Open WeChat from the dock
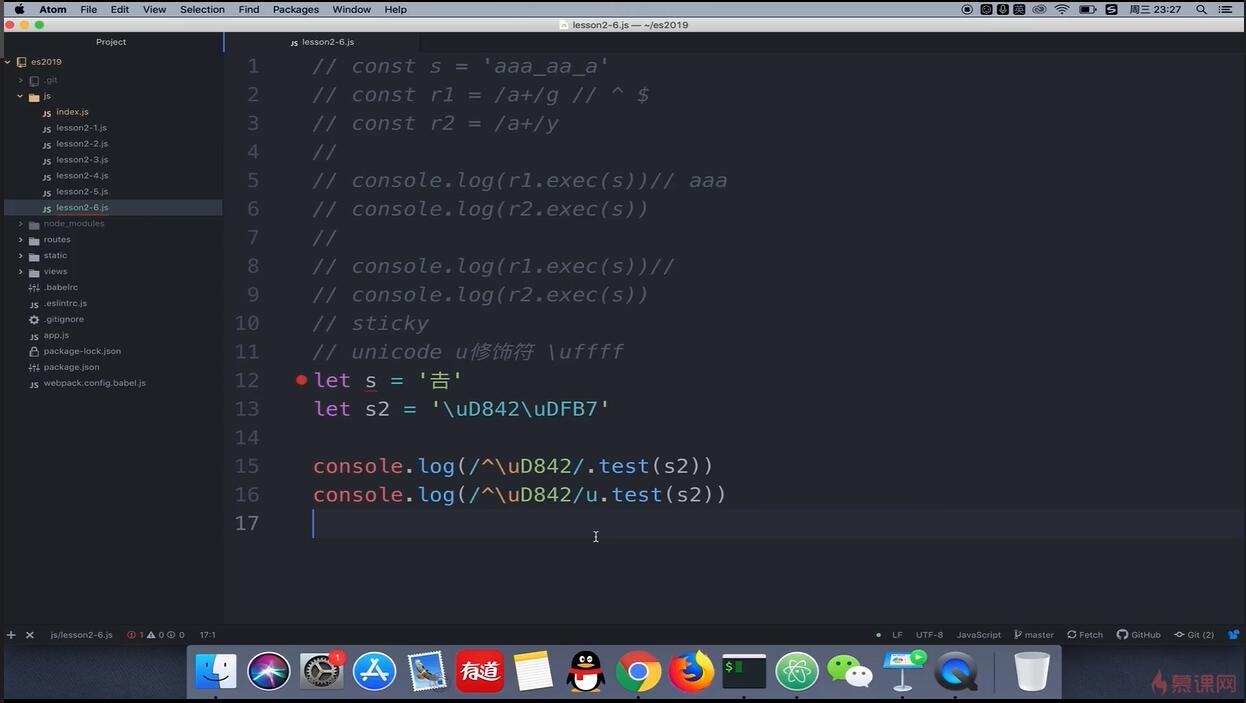 click(x=850, y=671)
